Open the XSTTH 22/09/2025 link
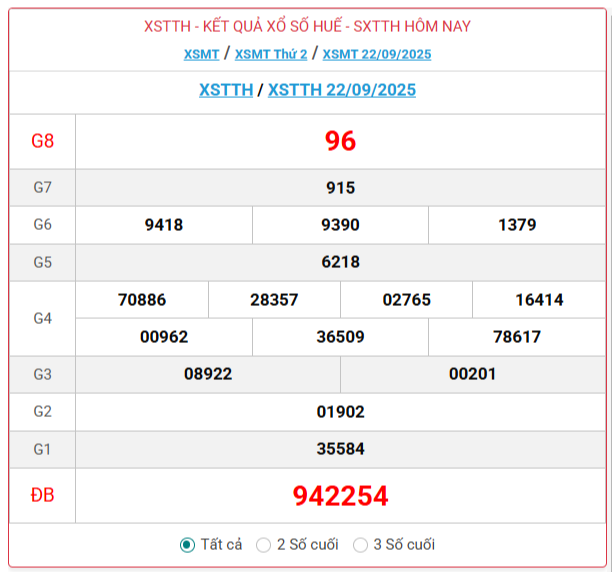Viewport: 612px width, 572px height. tap(342, 90)
